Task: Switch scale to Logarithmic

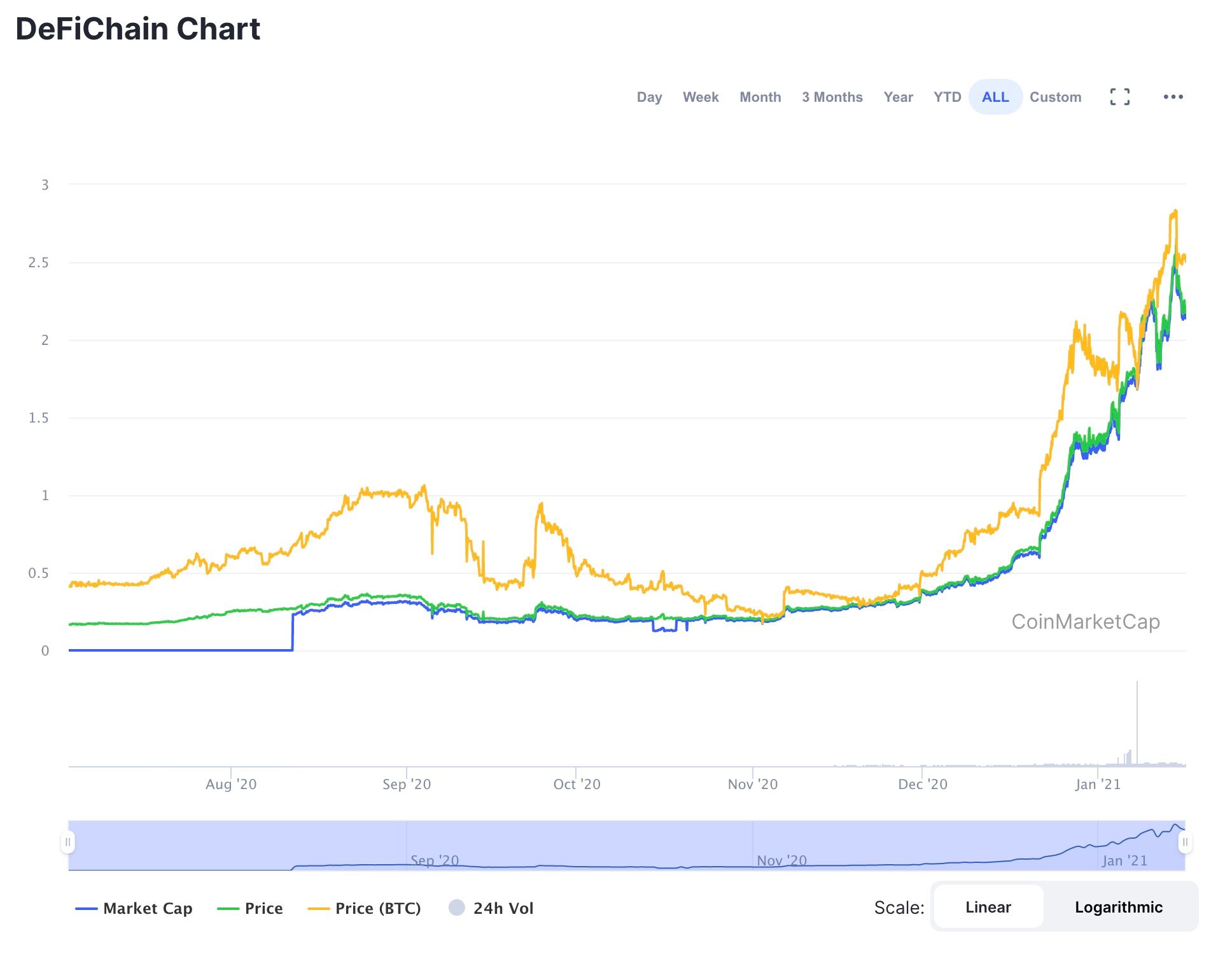Action: (1118, 907)
